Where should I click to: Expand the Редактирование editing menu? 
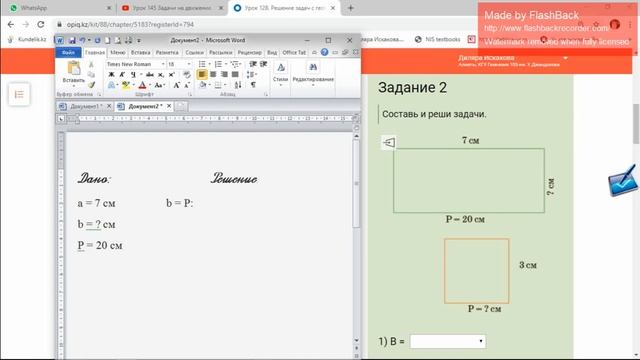tap(313, 73)
